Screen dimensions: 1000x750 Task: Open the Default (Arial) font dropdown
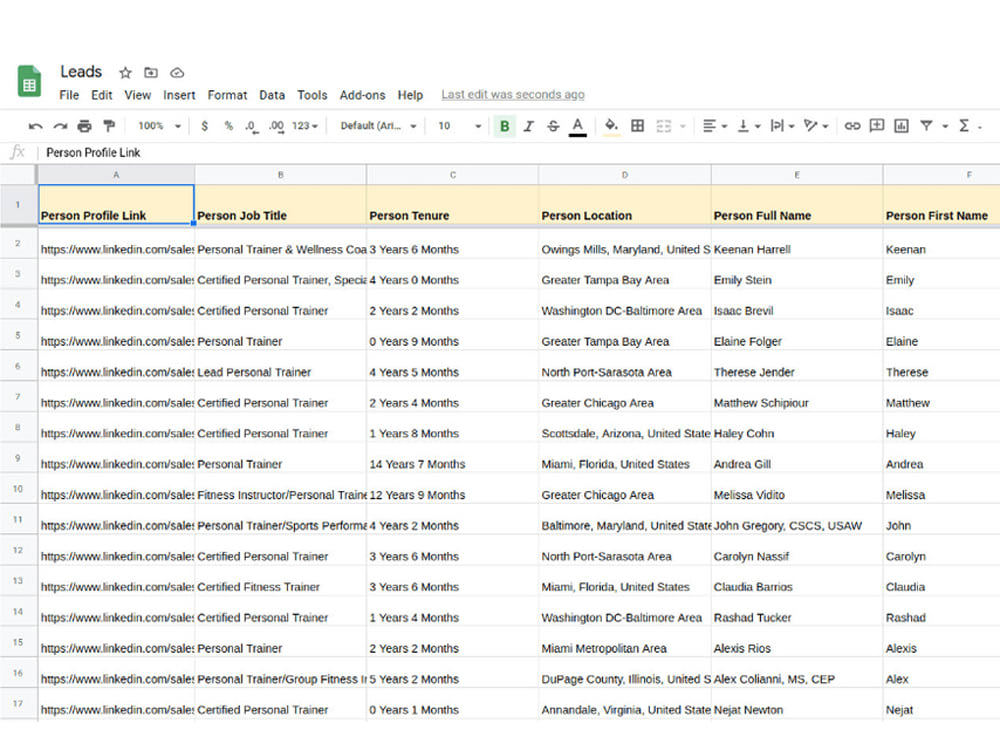[378, 126]
